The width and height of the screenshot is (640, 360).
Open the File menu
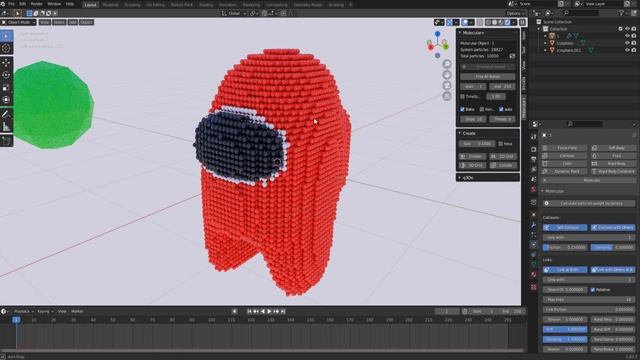(11, 4)
